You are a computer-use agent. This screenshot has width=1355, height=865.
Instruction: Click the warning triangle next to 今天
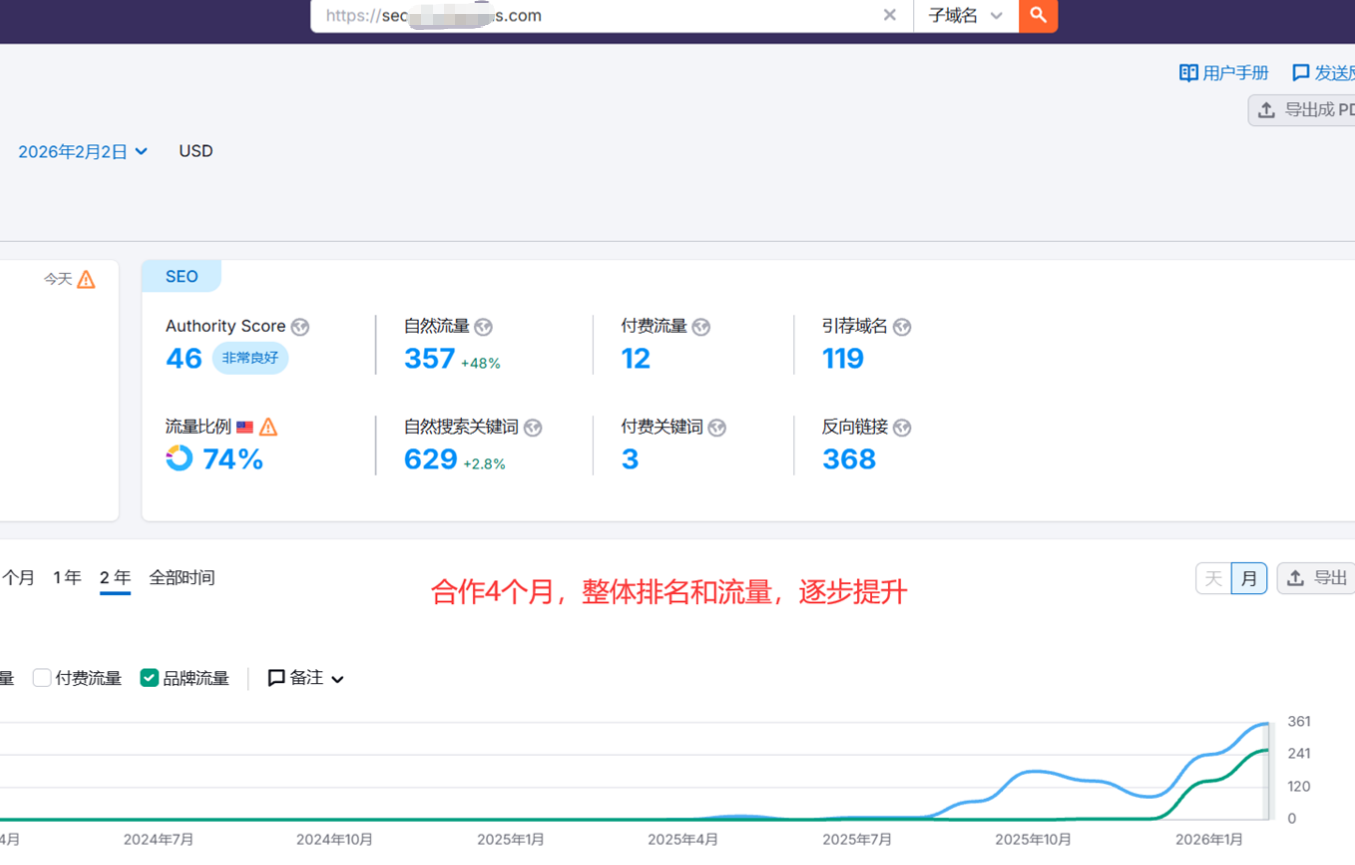point(86,280)
